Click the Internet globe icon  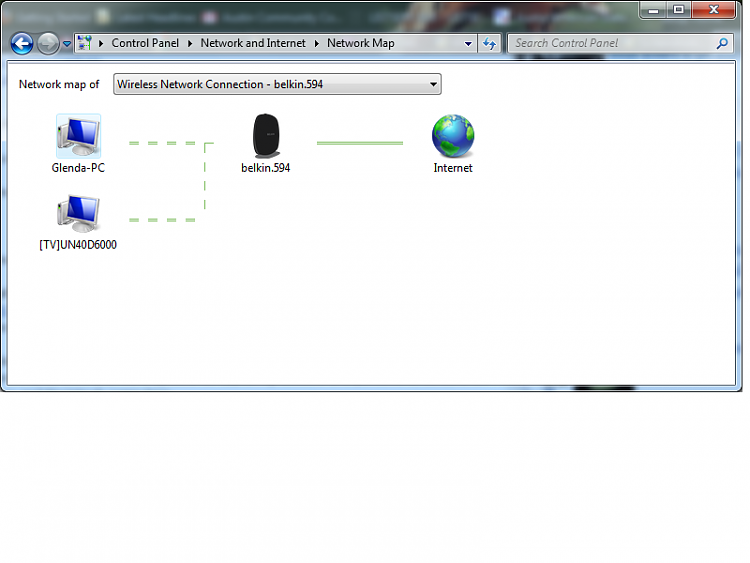pyautogui.click(x=452, y=136)
